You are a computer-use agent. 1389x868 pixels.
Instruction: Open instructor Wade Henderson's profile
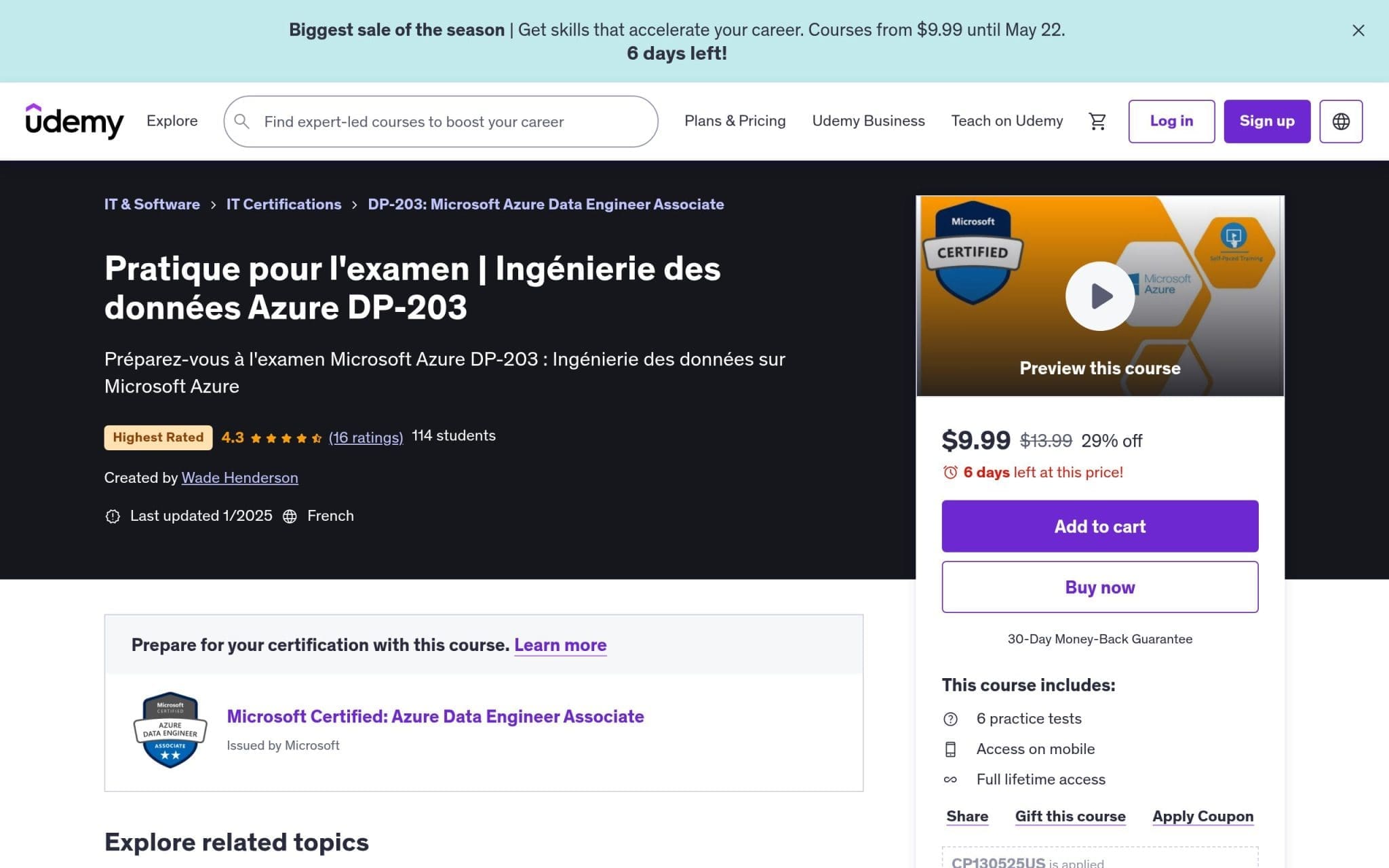pos(239,477)
